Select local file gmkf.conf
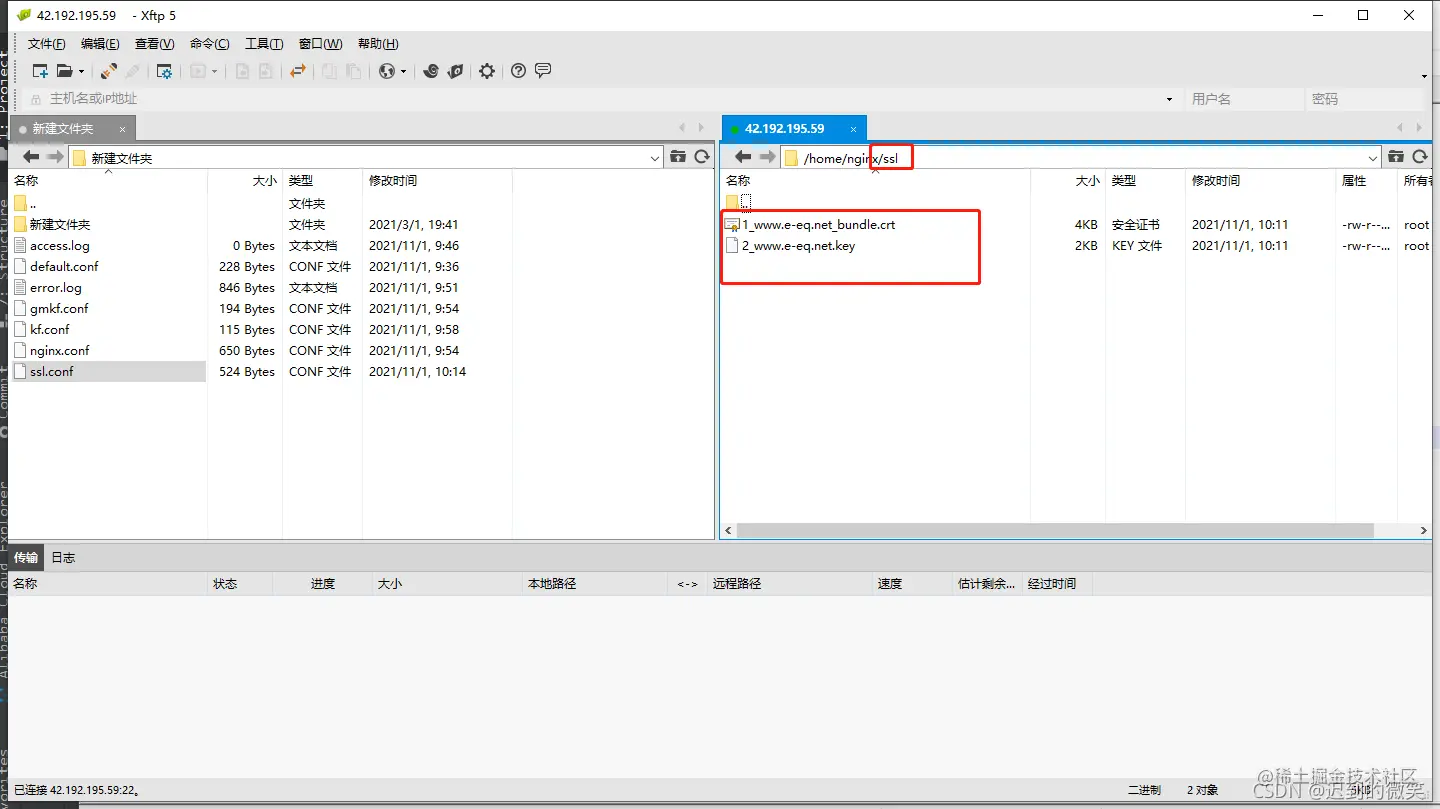 (x=59, y=308)
